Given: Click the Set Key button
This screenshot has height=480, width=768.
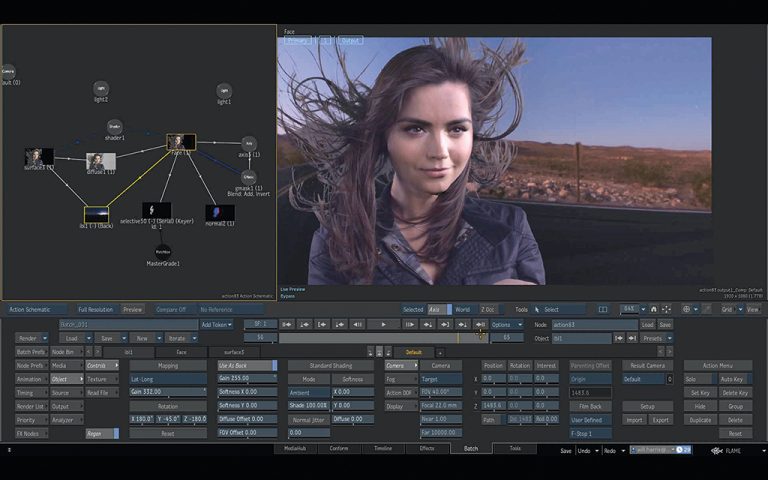Looking at the screenshot, I should pos(699,393).
